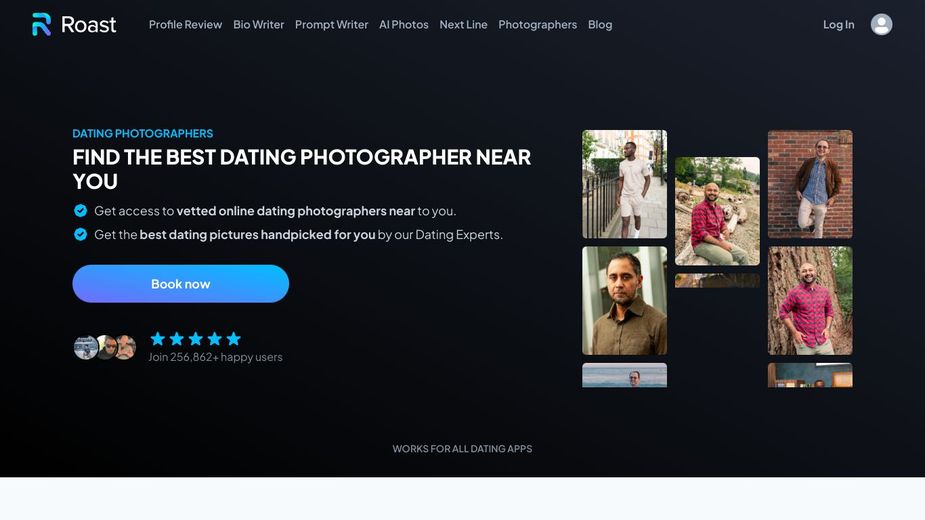This screenshot has height=520, width=925.
Task: Go to Prompt Writer
Action: pyautogui.click(x=331, y=25)
